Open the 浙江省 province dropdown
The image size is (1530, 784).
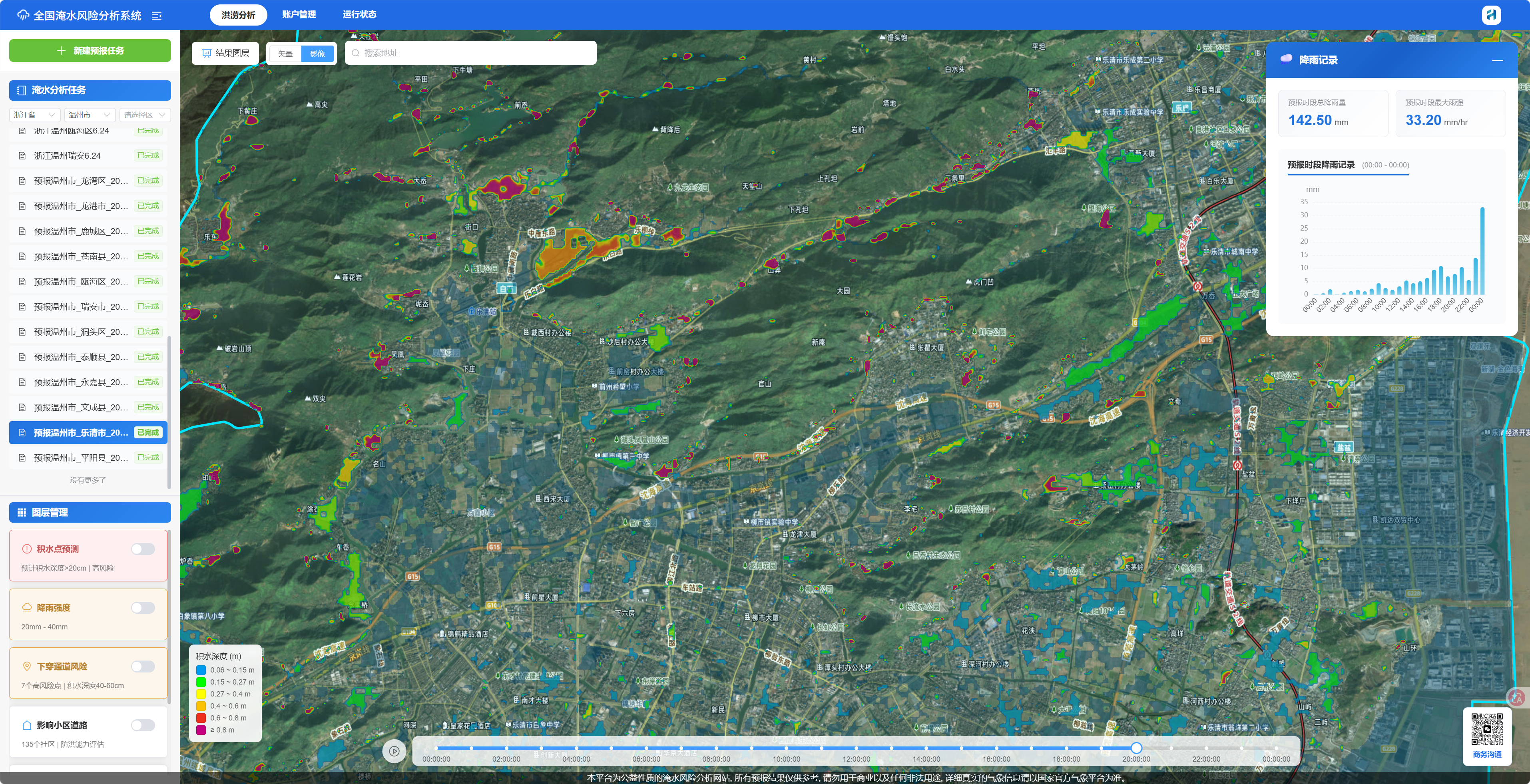pyautogui.click(x=34, y=115)
